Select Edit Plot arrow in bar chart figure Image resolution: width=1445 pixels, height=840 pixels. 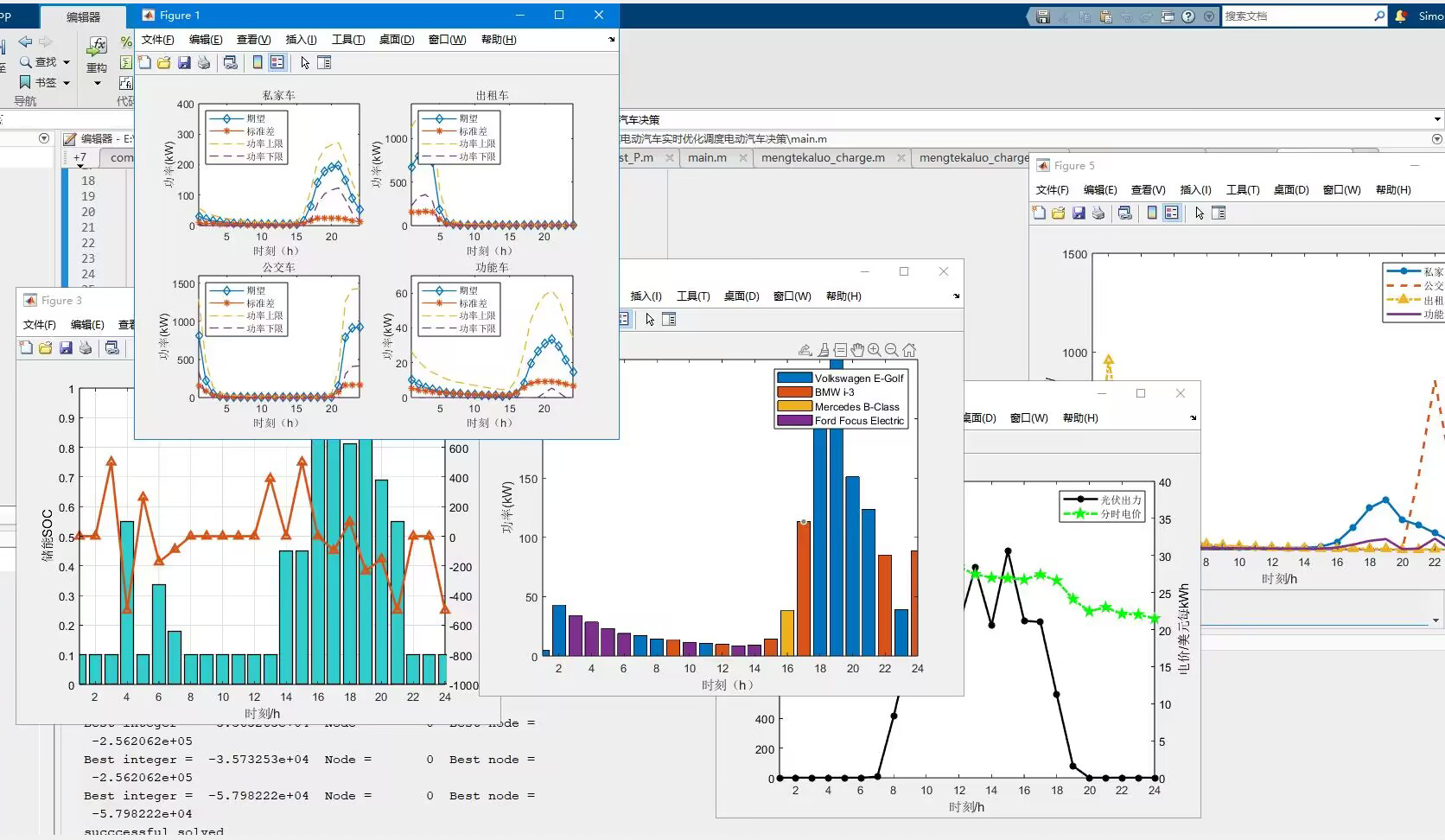[x=650, y=319]
